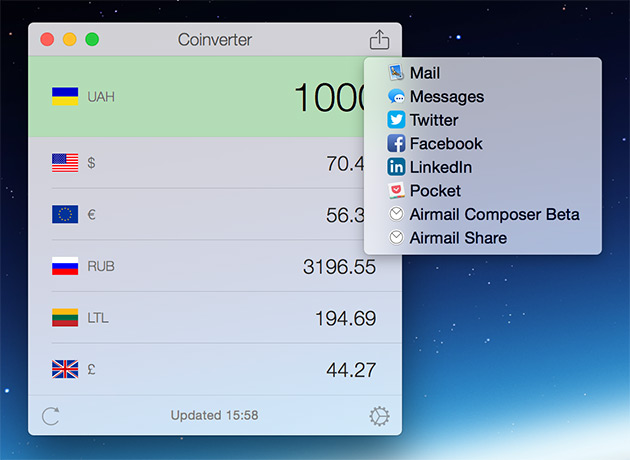Click the £ currency symbol label
This screenshot has width=630, height=460.
tap(91, 369)
